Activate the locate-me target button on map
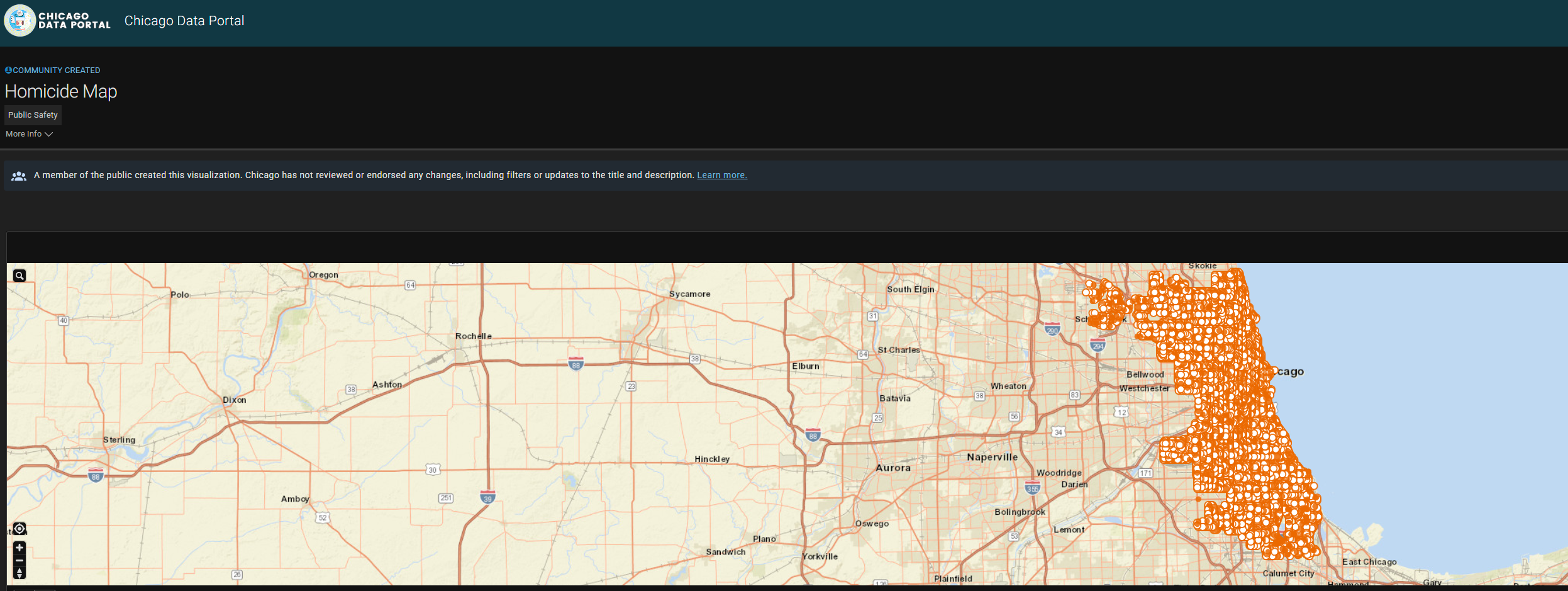Image resolution: width=1568 pixels, height=591 pixels. pos(19,529)
